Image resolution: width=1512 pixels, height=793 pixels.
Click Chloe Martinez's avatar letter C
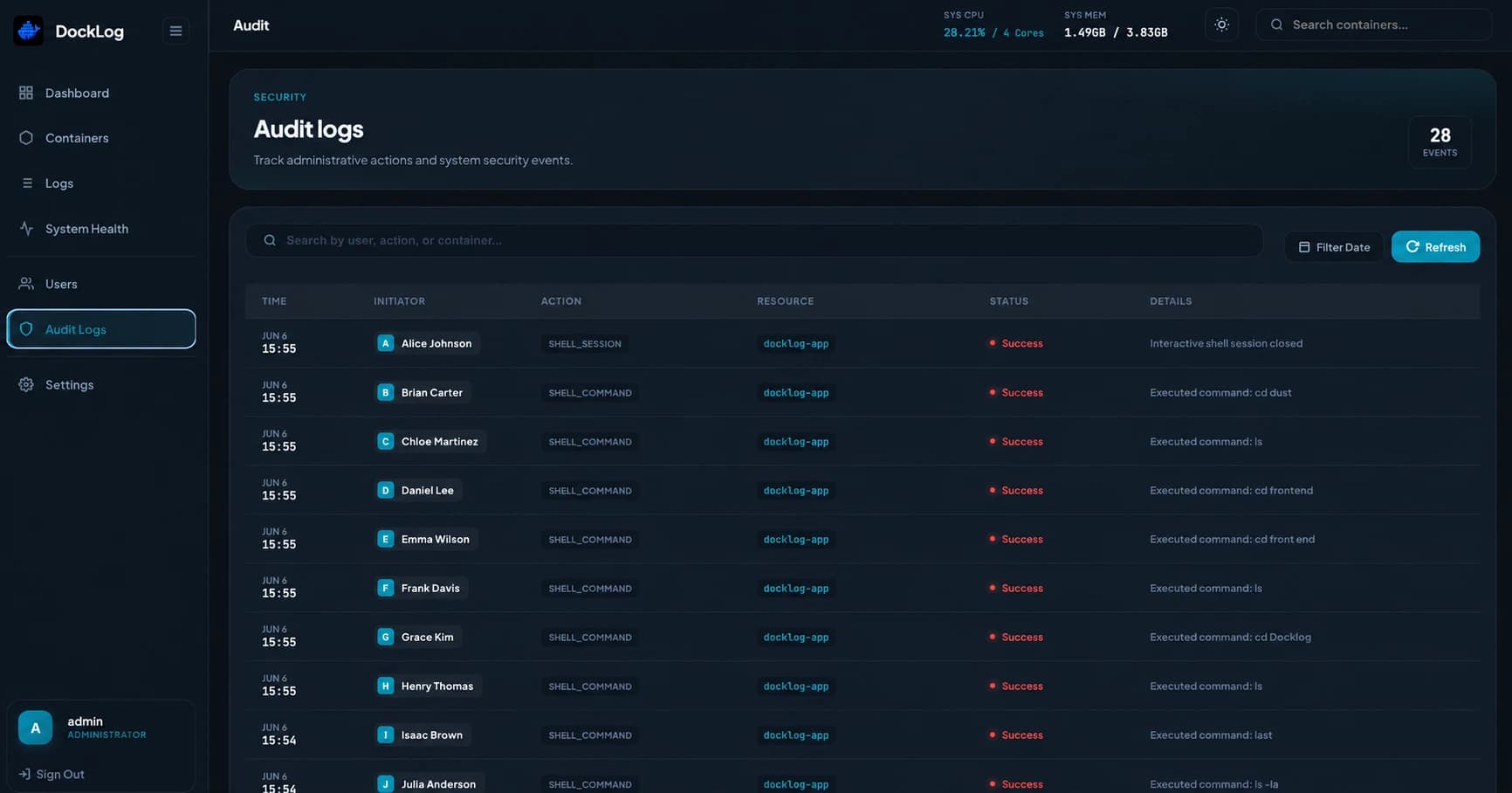pos(385,441)
